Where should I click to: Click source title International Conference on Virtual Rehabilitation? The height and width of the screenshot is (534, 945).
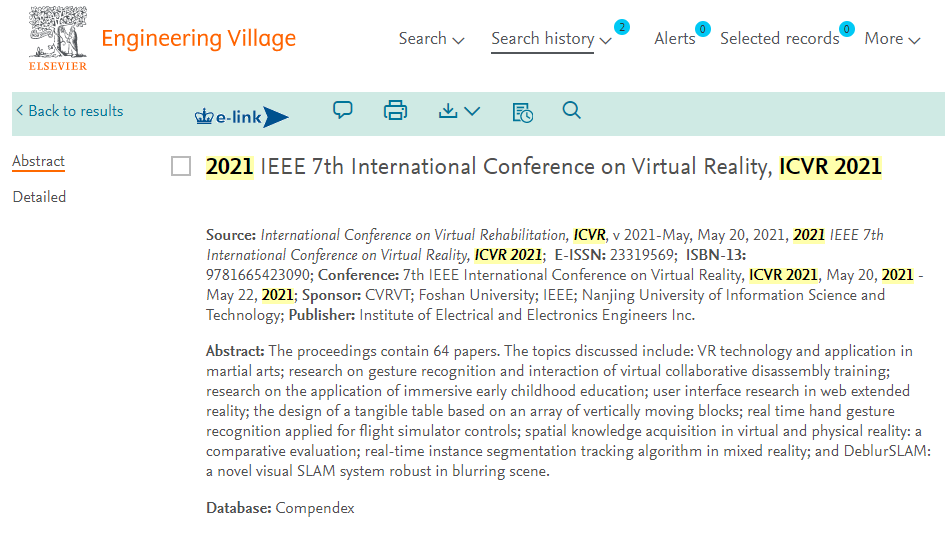[x=414, y=235]
